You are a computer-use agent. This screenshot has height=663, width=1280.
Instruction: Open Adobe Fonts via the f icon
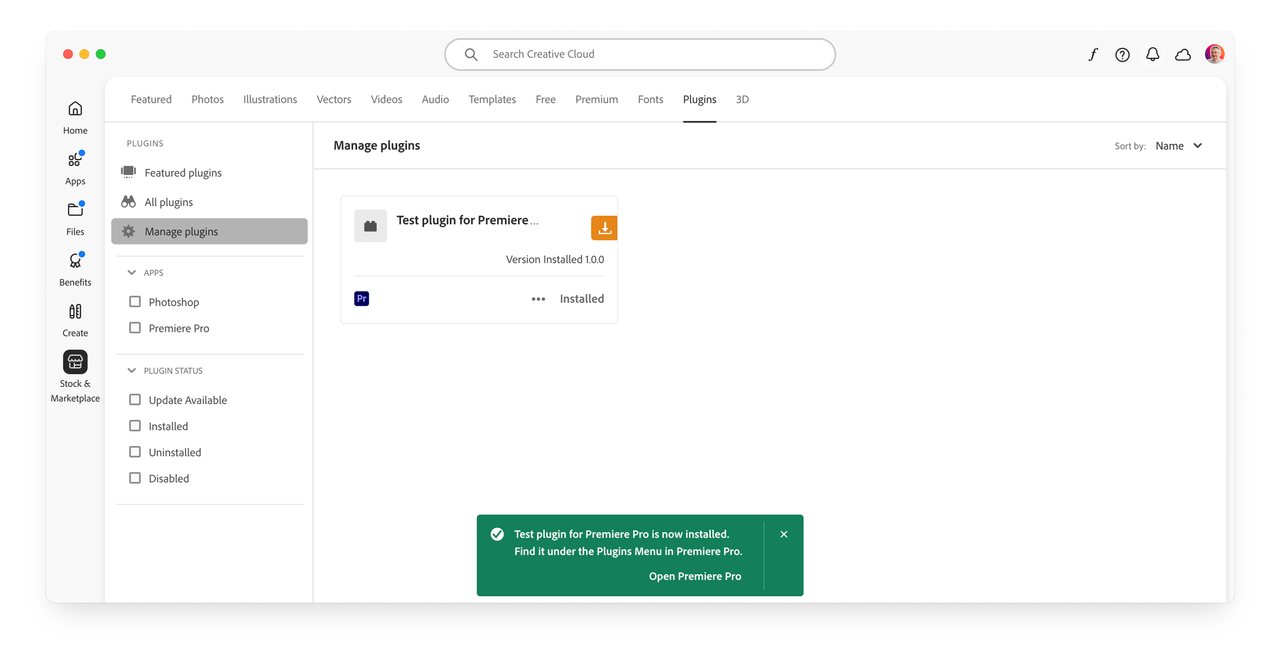1092,55
